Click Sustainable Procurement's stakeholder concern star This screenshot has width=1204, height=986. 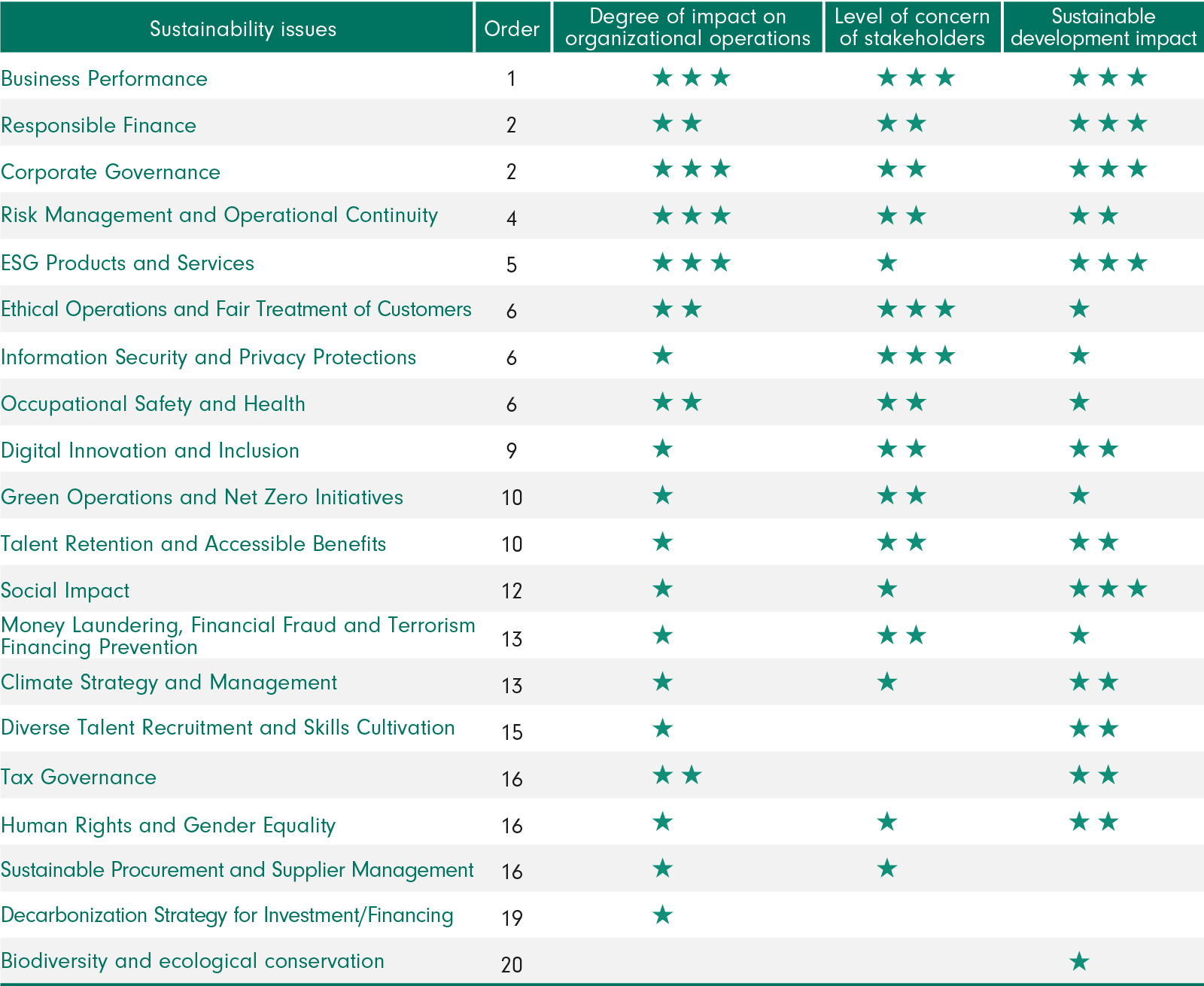pyautogui.click(x=888, y=869)
